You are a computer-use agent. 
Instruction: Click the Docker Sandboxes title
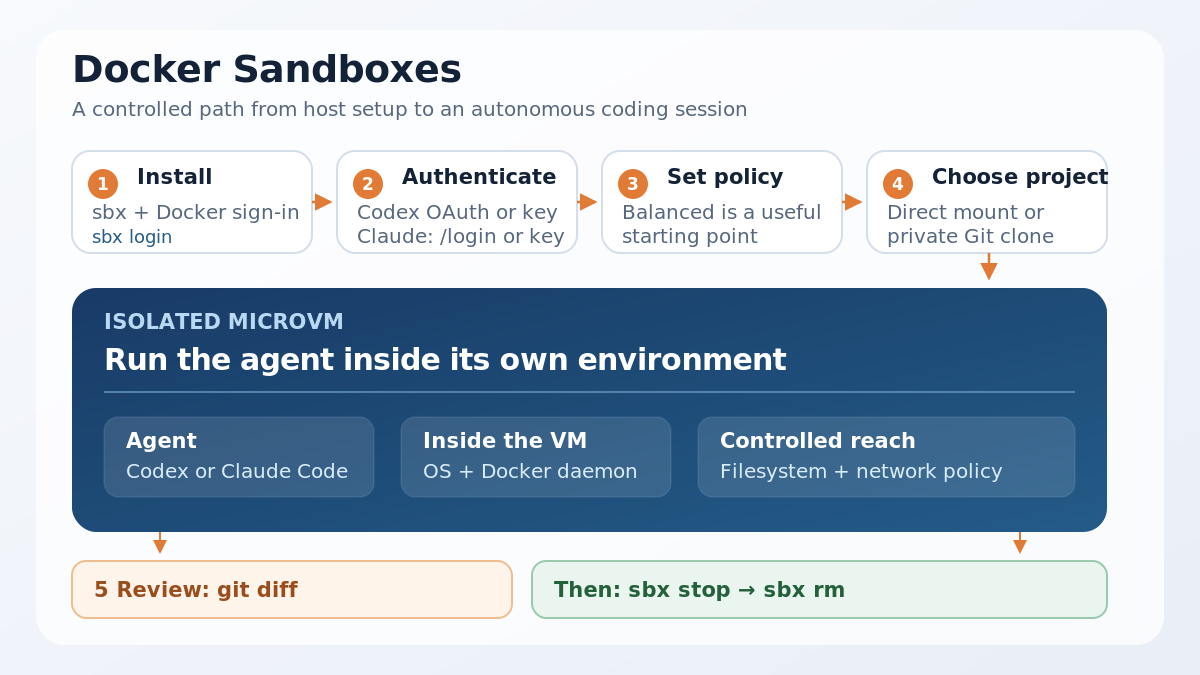click(x=267, y=70)
